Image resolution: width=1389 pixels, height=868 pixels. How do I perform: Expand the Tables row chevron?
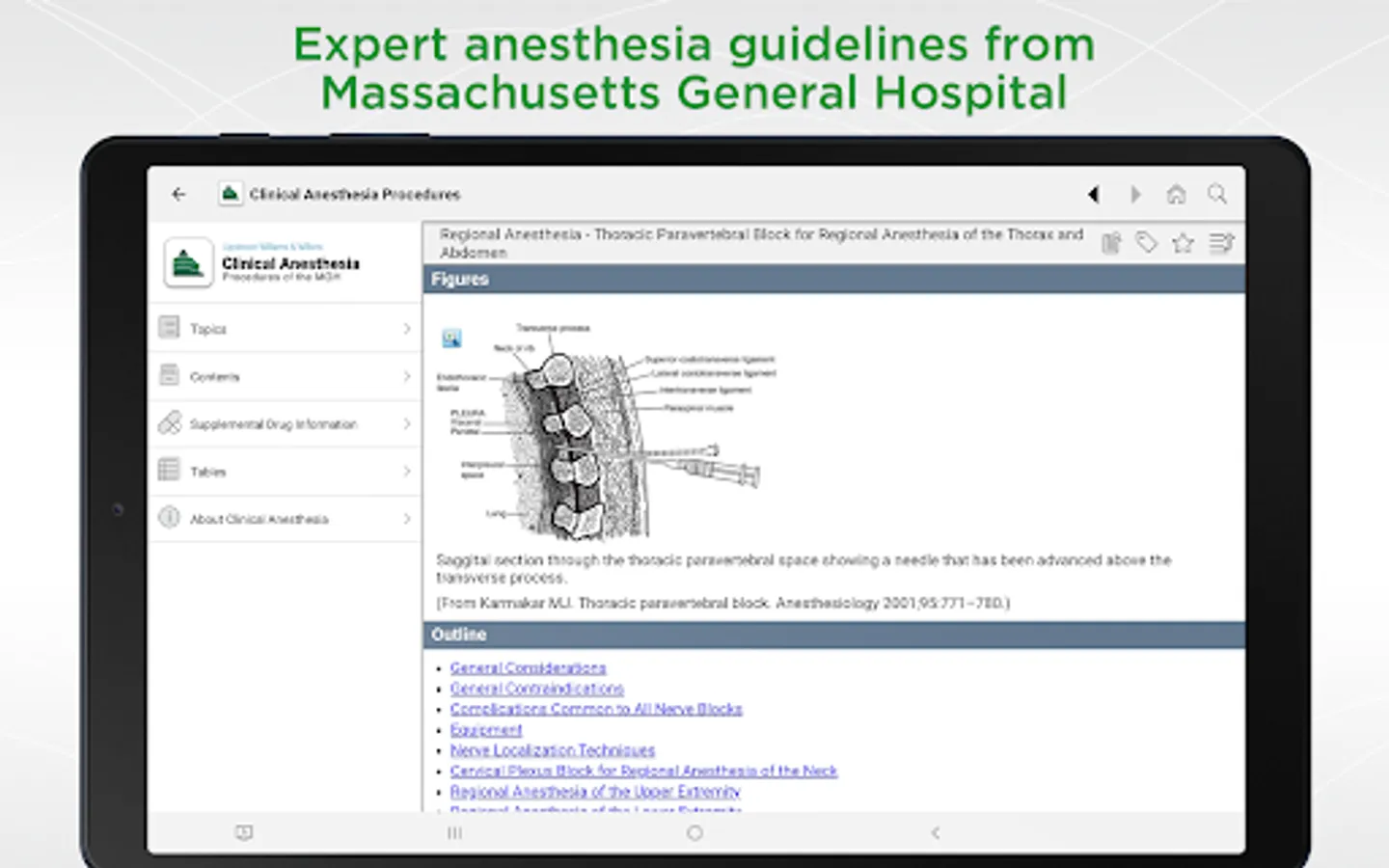click(407, 471)
